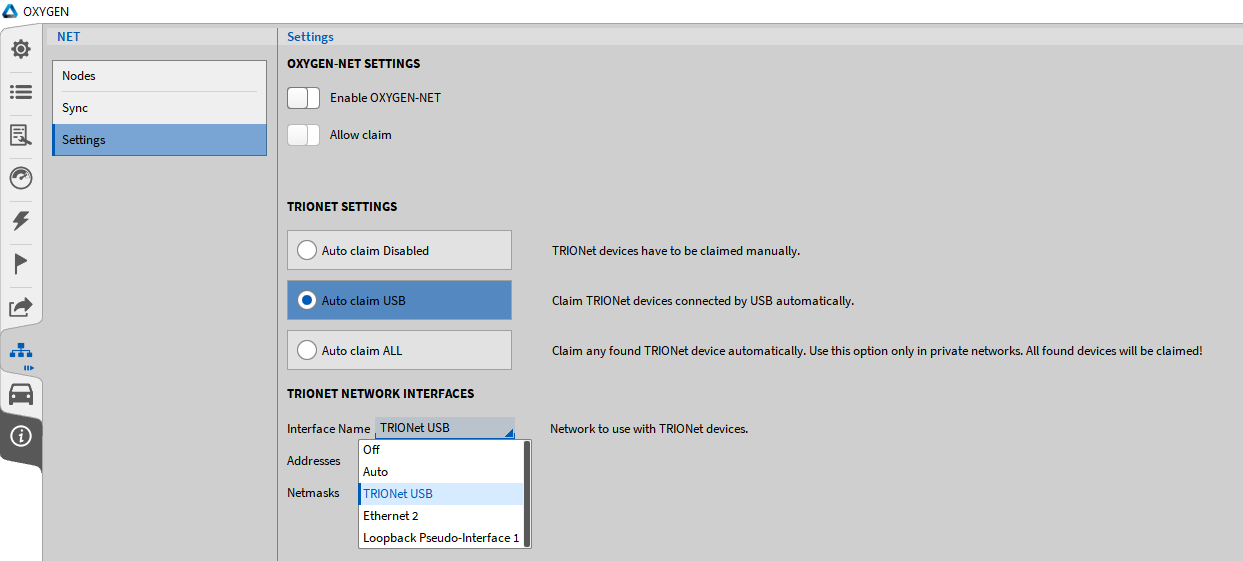Click the export arrow icon in sidebar
The height and width of the screenshot is (561, 1243).
(21, 307)
